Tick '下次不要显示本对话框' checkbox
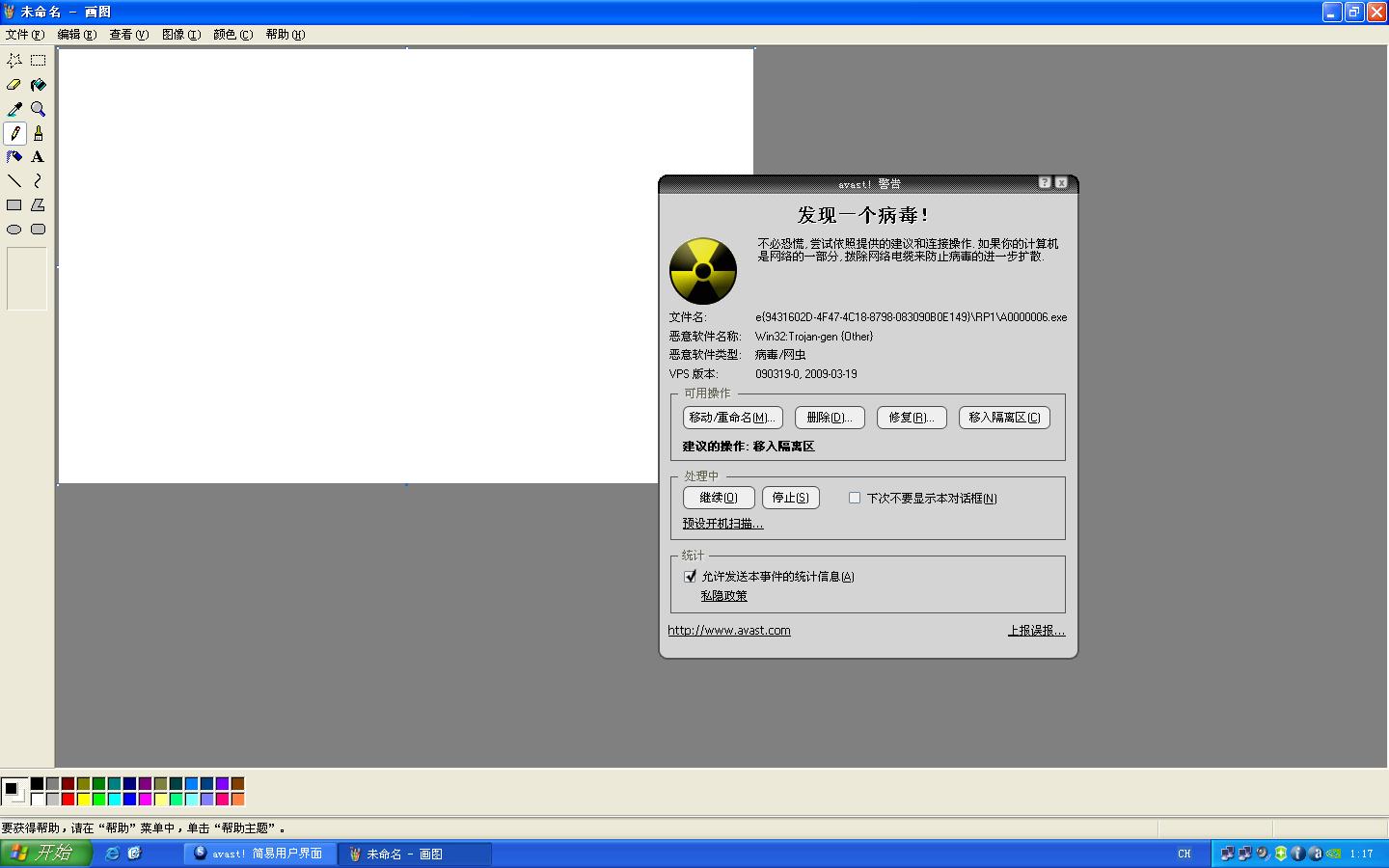Viewport: 1389px width, 868px height. tap(855, 498)
